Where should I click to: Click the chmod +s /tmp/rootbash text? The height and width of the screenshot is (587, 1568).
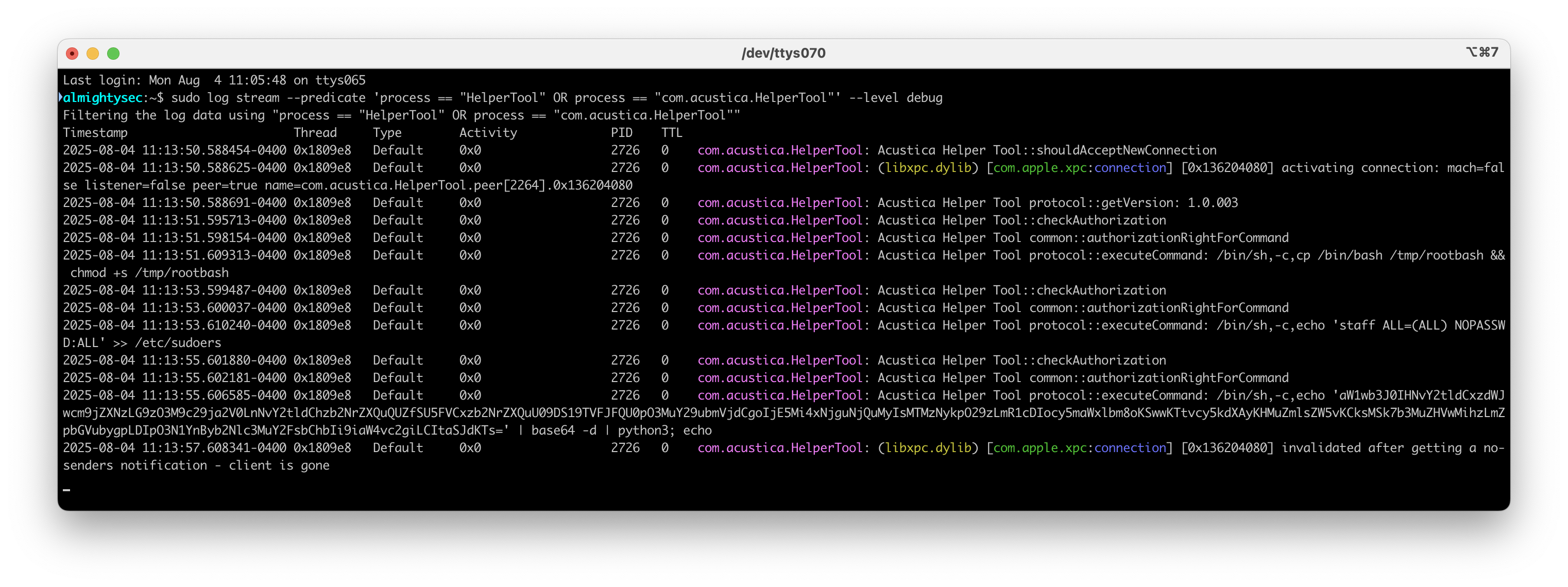point(149,272)
